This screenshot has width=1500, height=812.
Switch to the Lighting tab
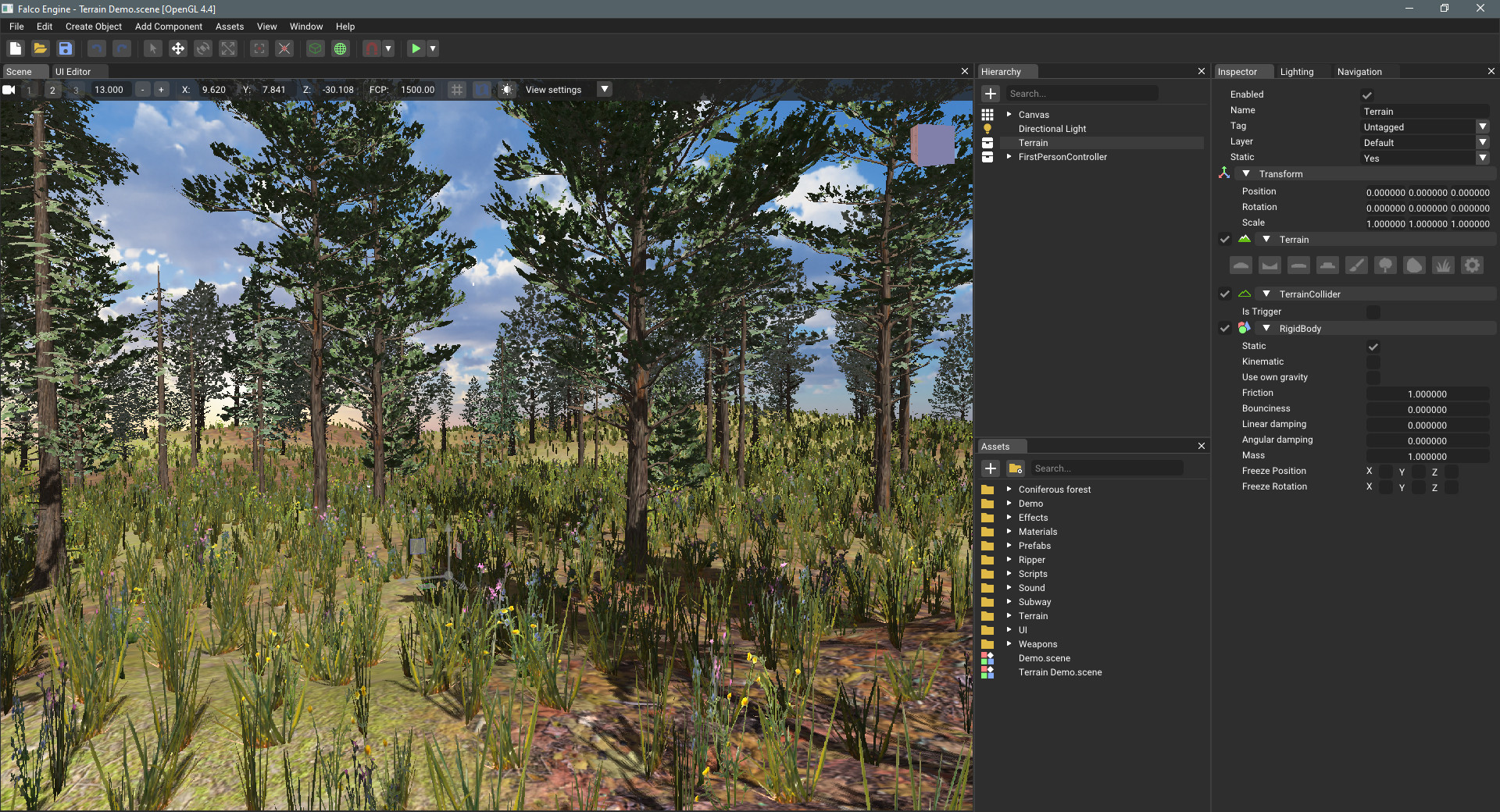pos(1298,71)
